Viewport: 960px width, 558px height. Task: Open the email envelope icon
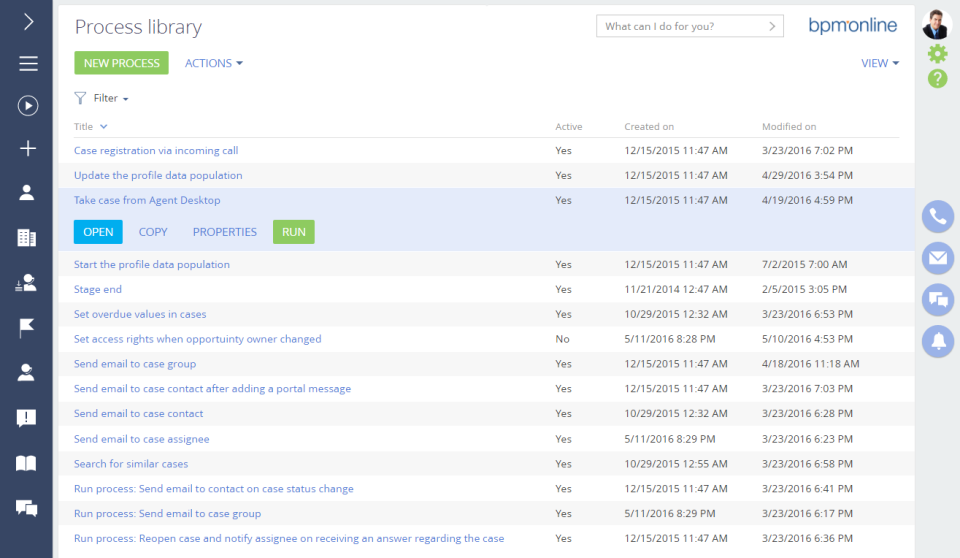pyautogui.click(x=937, y=258)
